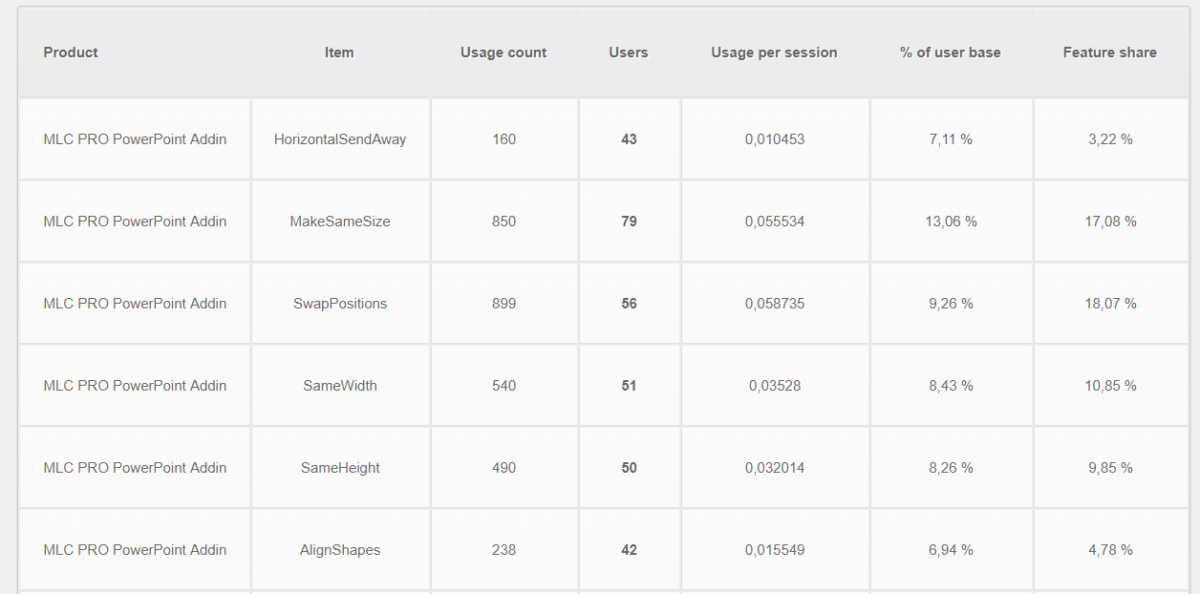
Task: Click feature share value 17,08 %
Action: coord(1110,221)
